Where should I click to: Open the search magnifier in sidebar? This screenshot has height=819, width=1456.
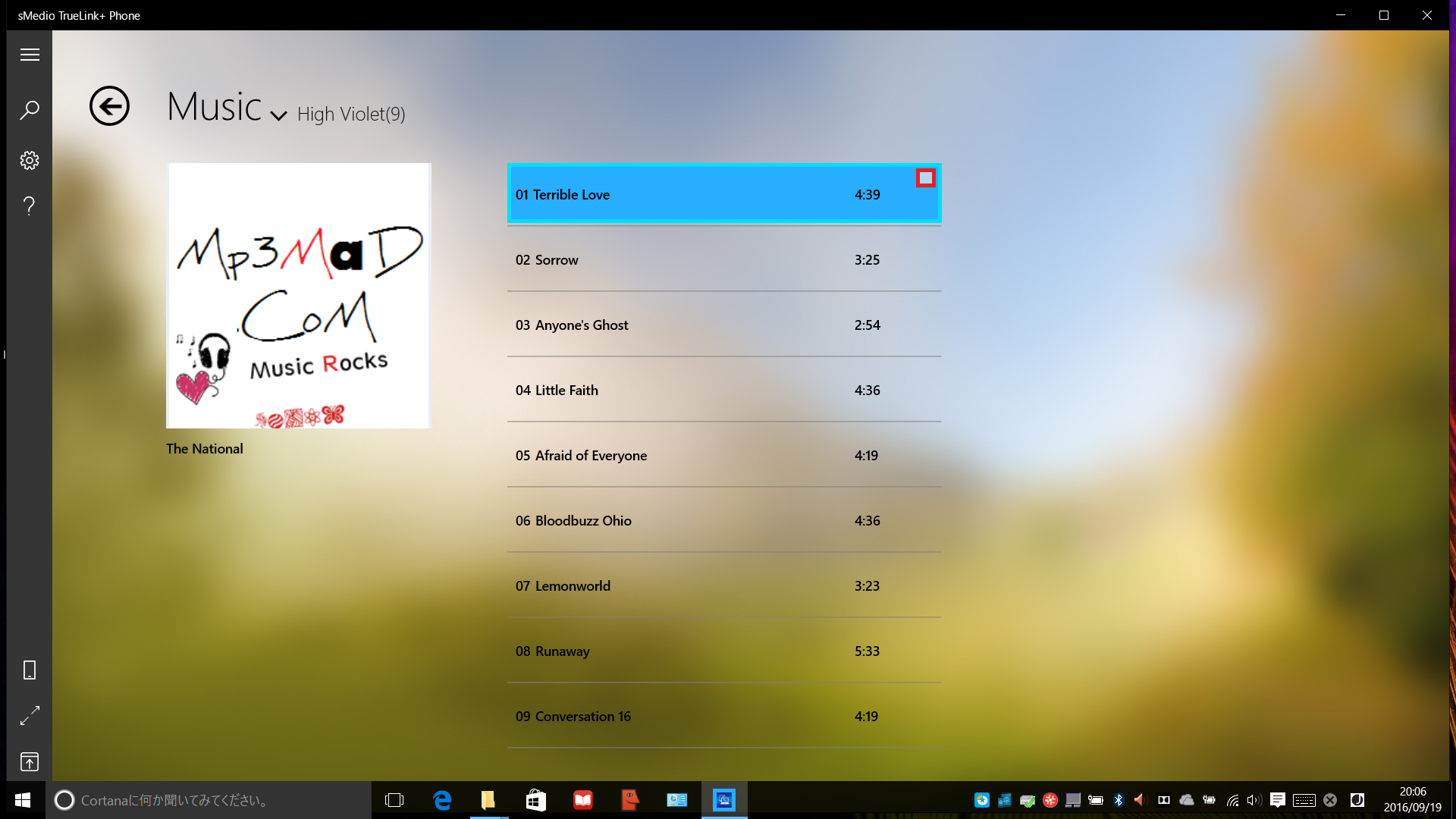30,110
